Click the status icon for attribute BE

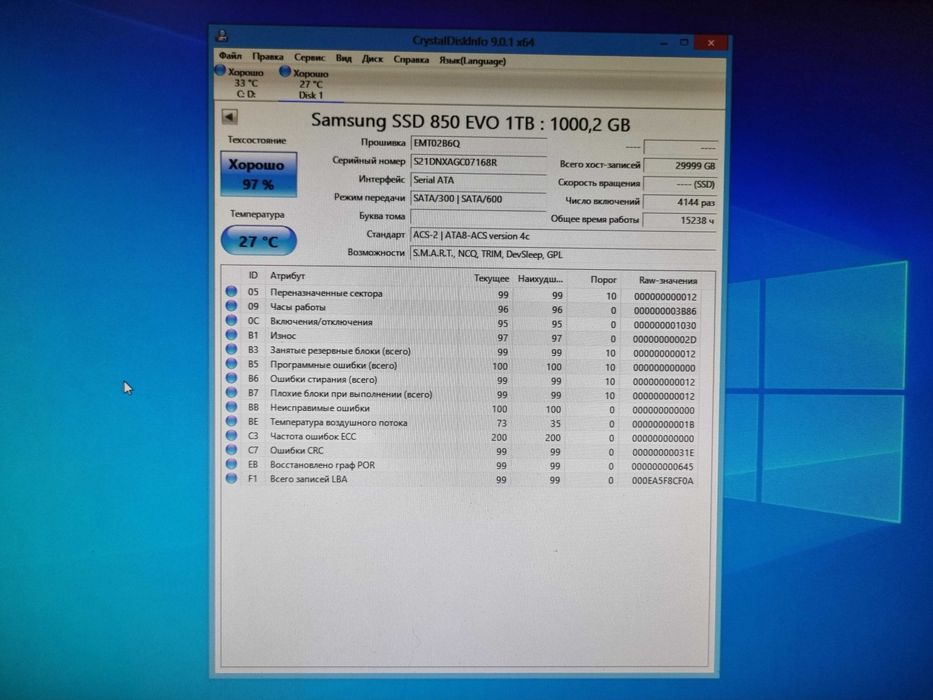coord(231,421)
